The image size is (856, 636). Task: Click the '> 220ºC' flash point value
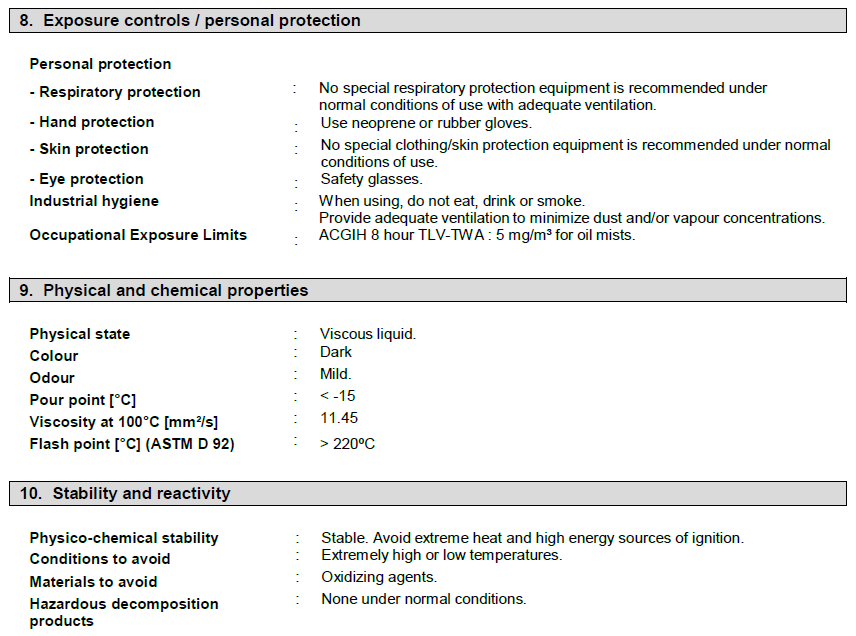tap(348, 444)
